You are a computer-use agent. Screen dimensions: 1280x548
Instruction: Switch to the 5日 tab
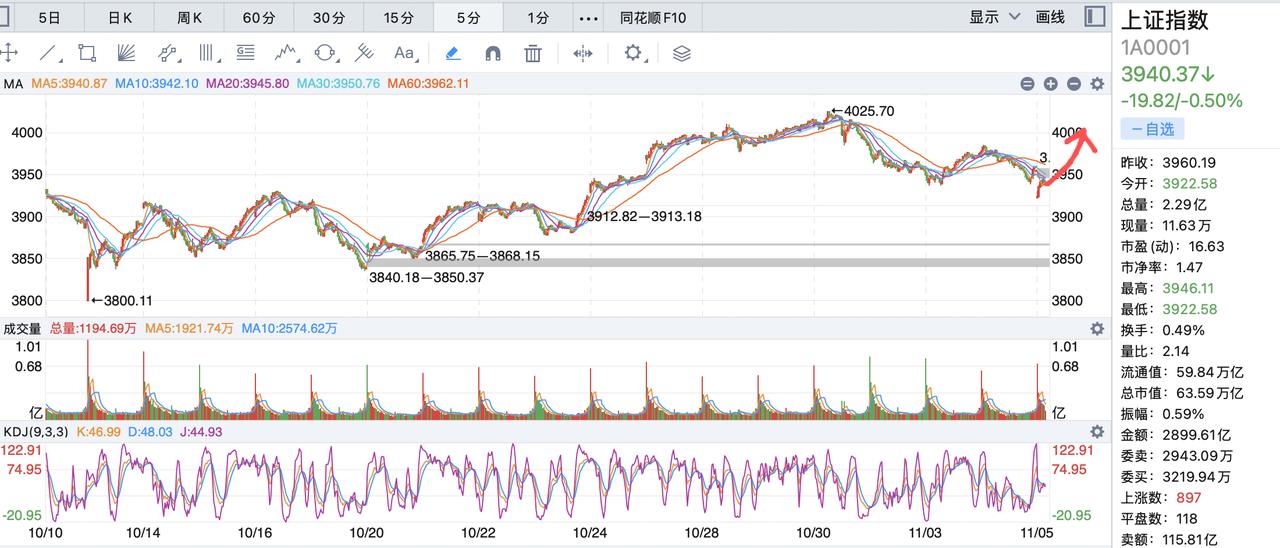pyautogui.click(x=49, y=18)
